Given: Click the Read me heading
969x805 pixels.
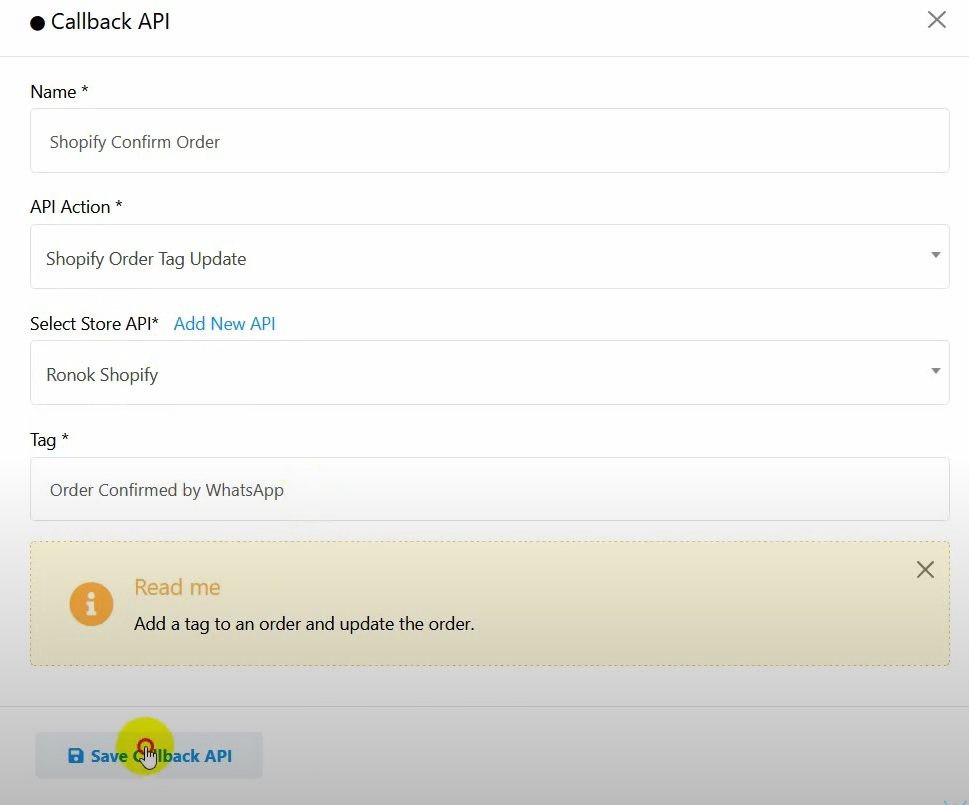Looking at the screenshot, I should point(177,587).
